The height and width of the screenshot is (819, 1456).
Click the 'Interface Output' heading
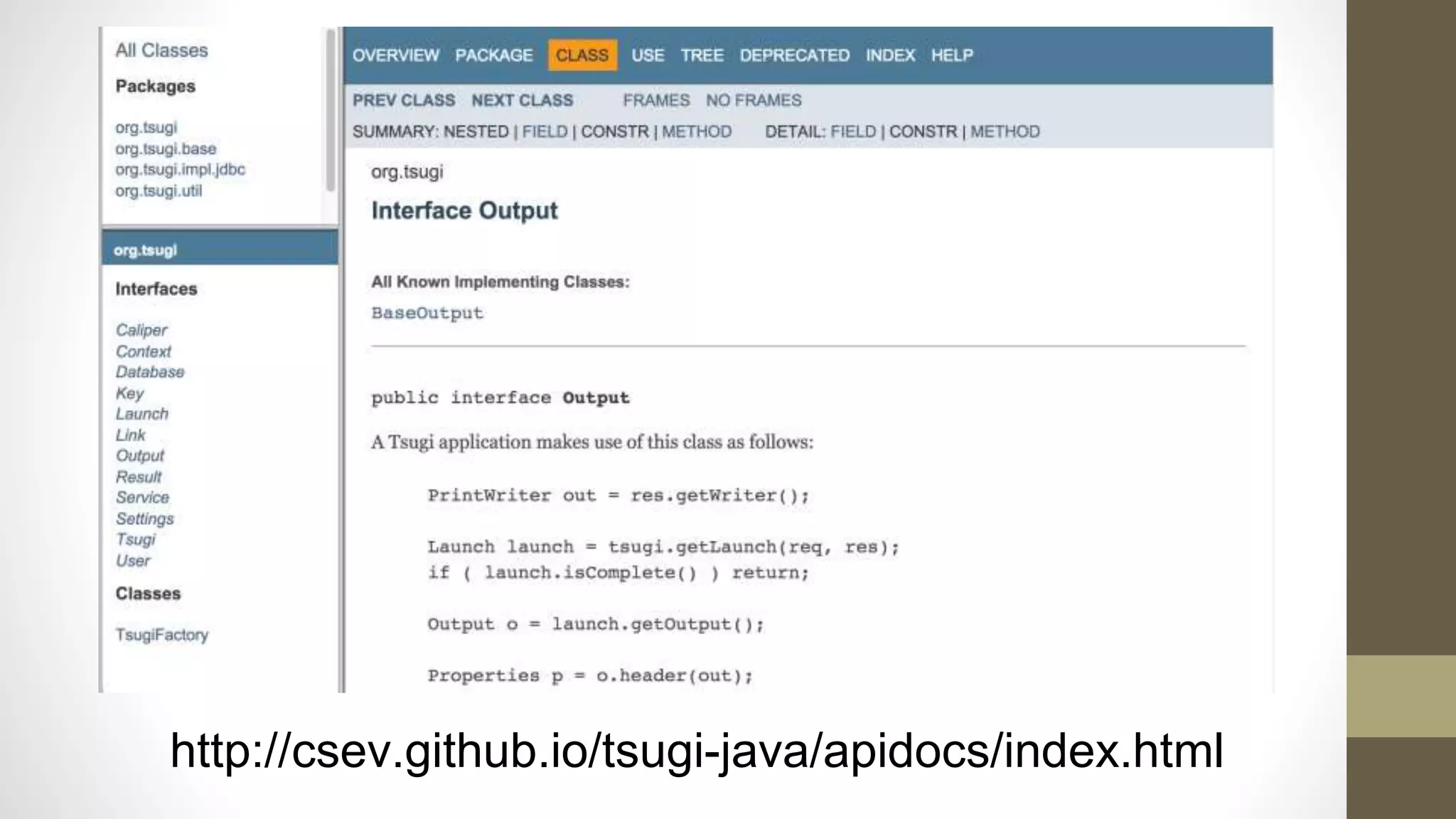pyautogui.click(x=464, y=210)
